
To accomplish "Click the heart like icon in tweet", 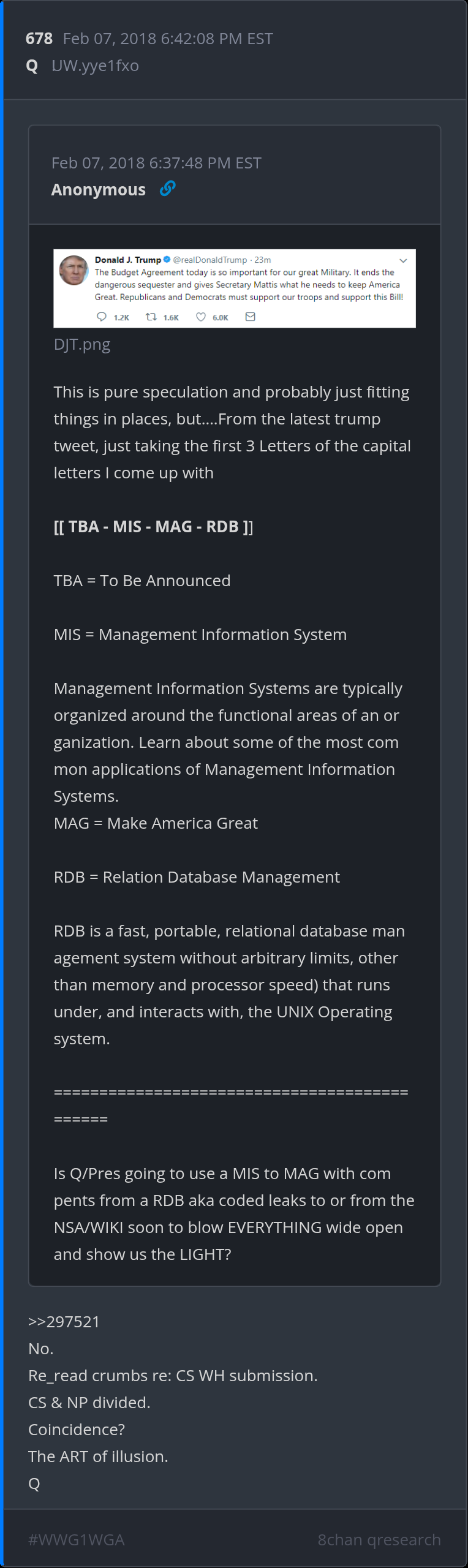I will pyautogui.click(x=200, y=317).
